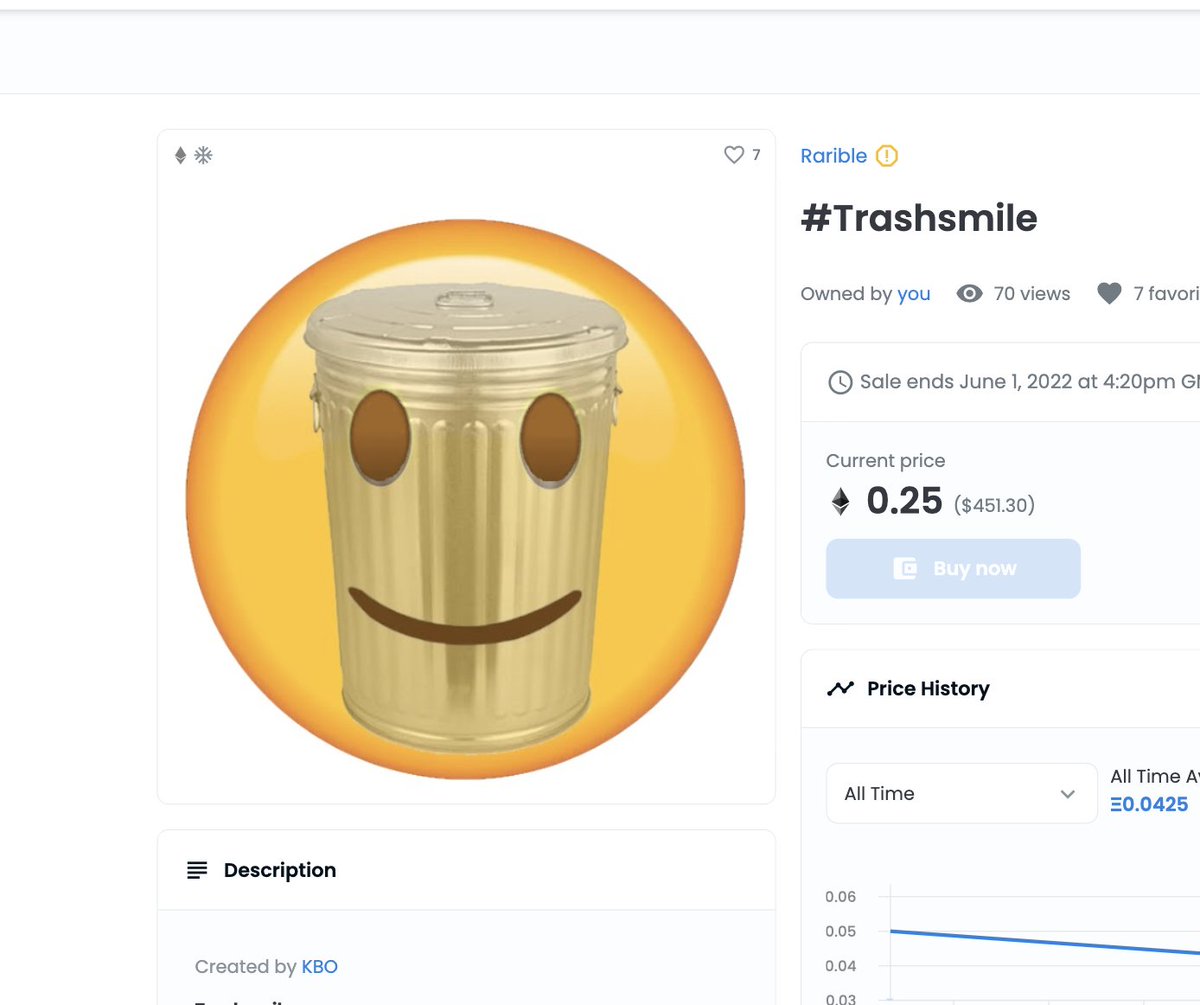Viewport: 1200px width, 1005px height.
Task: Open the All Time range dropdown
Action: click(x=962, y=793)
